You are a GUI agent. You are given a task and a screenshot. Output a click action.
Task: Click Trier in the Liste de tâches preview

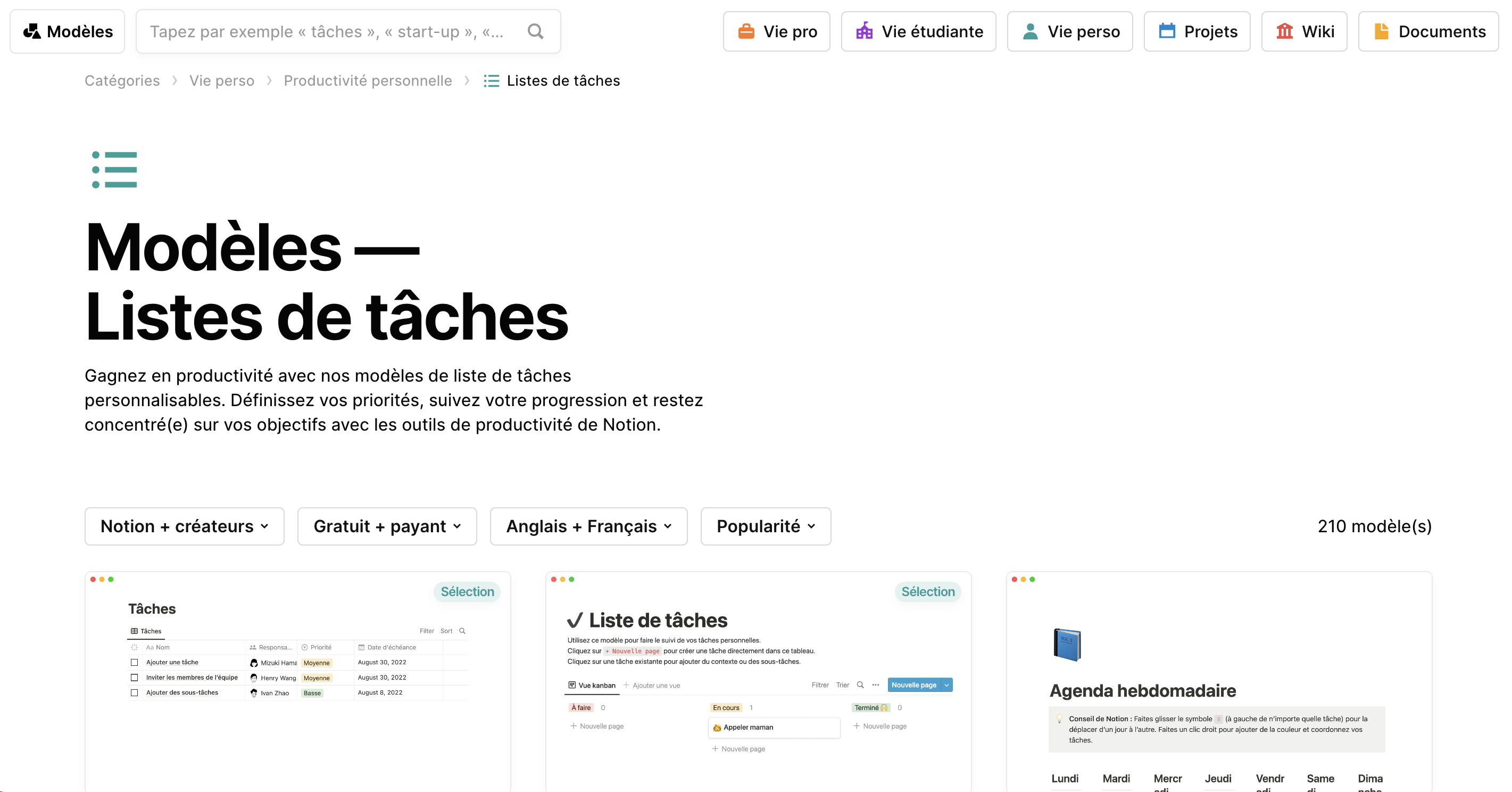coord(843,685)
